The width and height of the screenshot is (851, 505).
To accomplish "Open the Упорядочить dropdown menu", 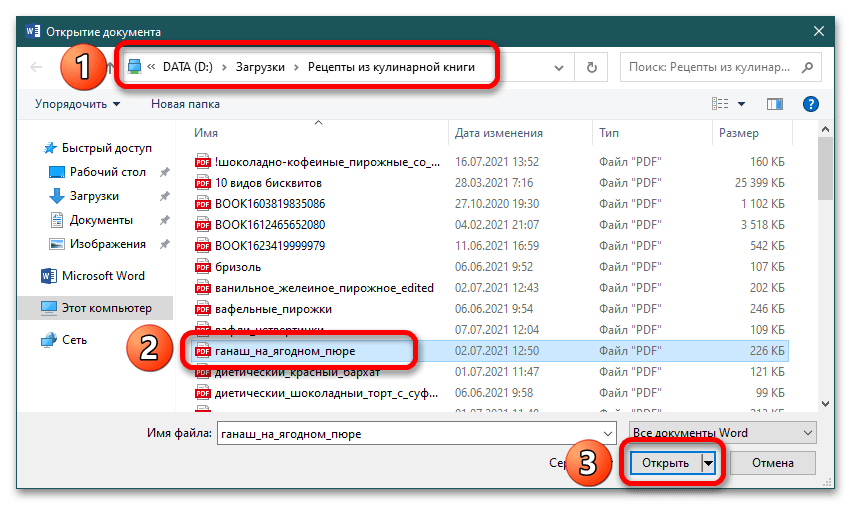I will 77,103.
